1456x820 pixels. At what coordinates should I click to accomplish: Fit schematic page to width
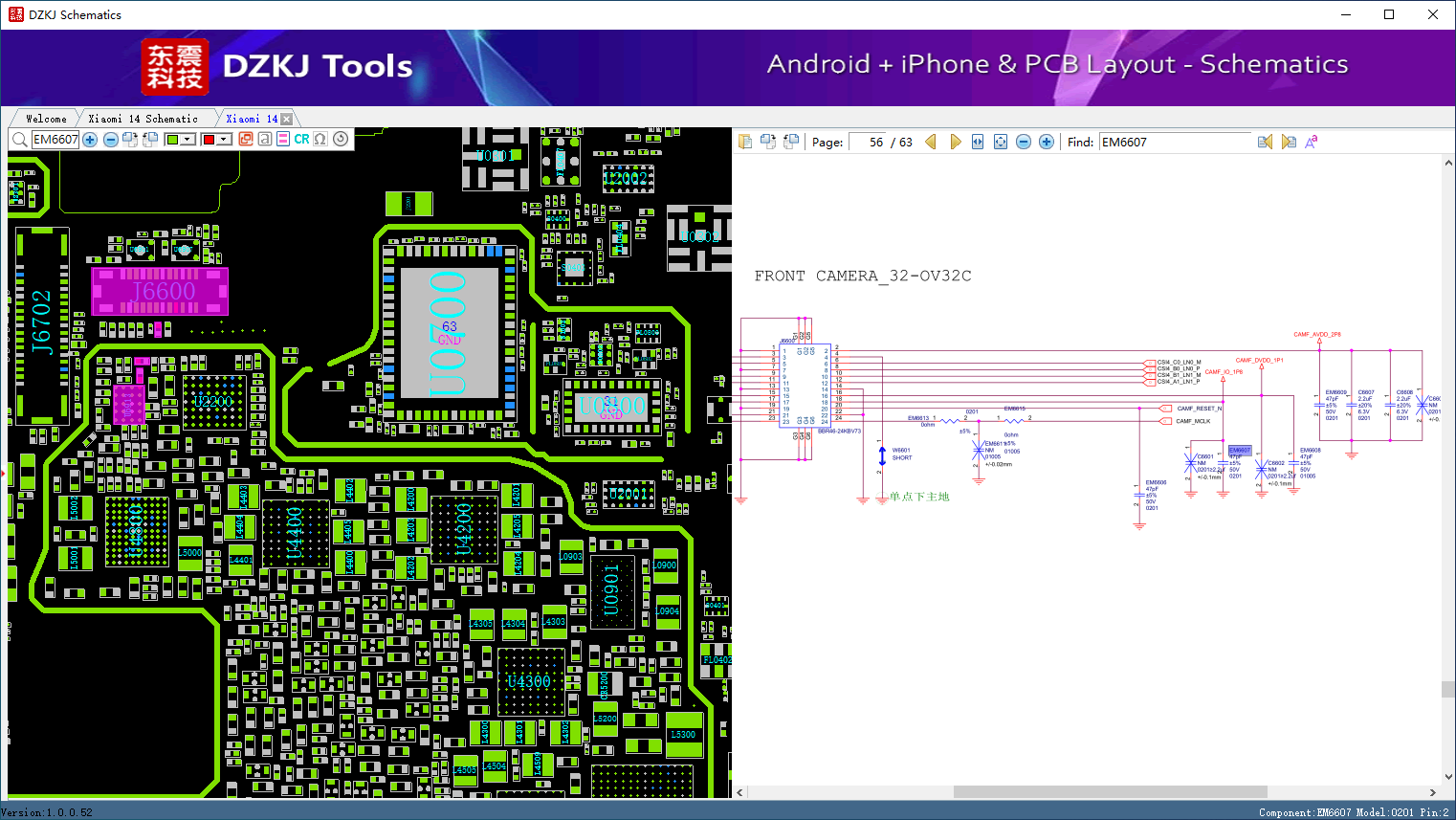point(978,142)
